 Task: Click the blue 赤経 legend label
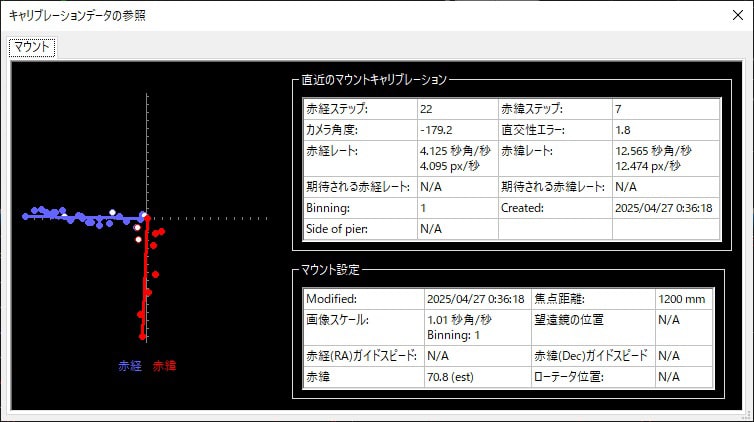(x=130, y=366)
